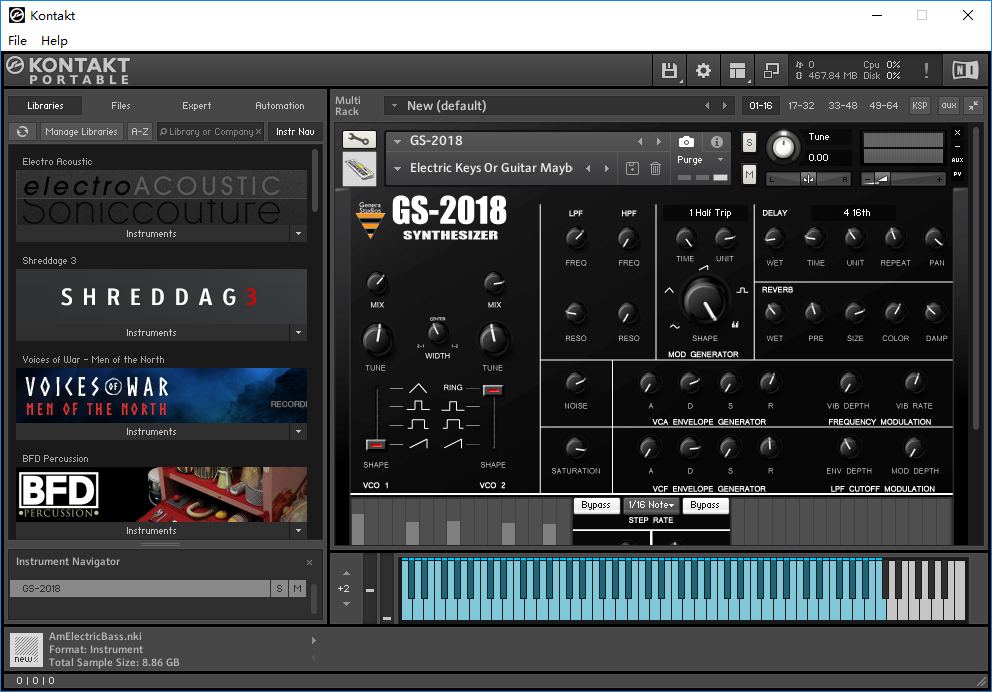Open Electro Acoustic Instruments dropdown
This screenshot has height=692, width=992.
(x=299, y=234)
